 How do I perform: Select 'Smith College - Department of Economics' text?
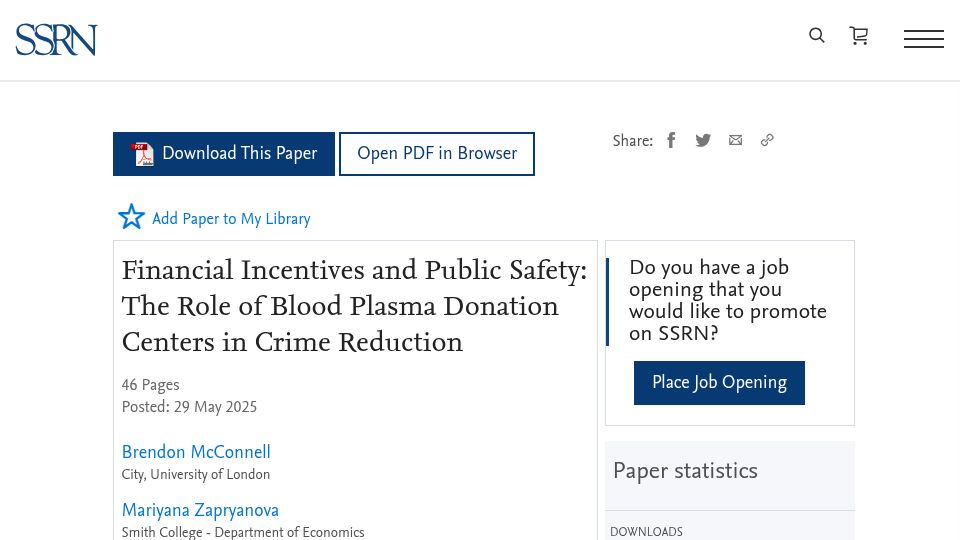click(243, 532)
